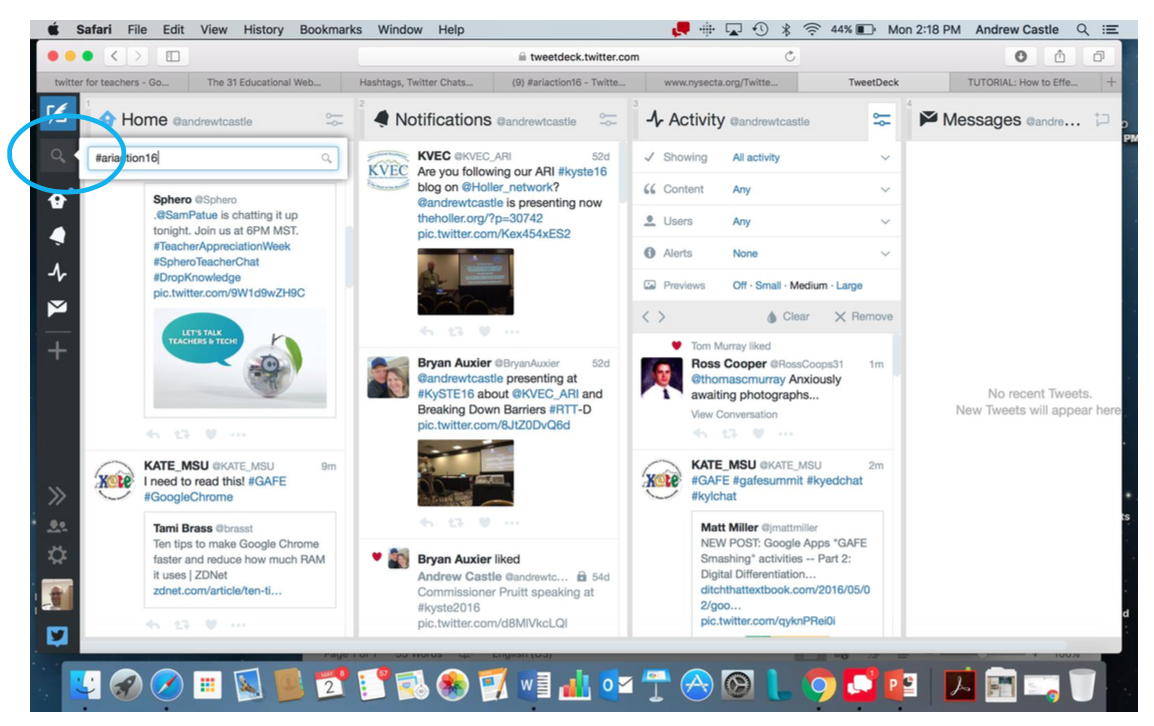Jump to the Home column from the sidebar
The width and height of the screenshot is (1154, 726).
(x=57, y=201)
